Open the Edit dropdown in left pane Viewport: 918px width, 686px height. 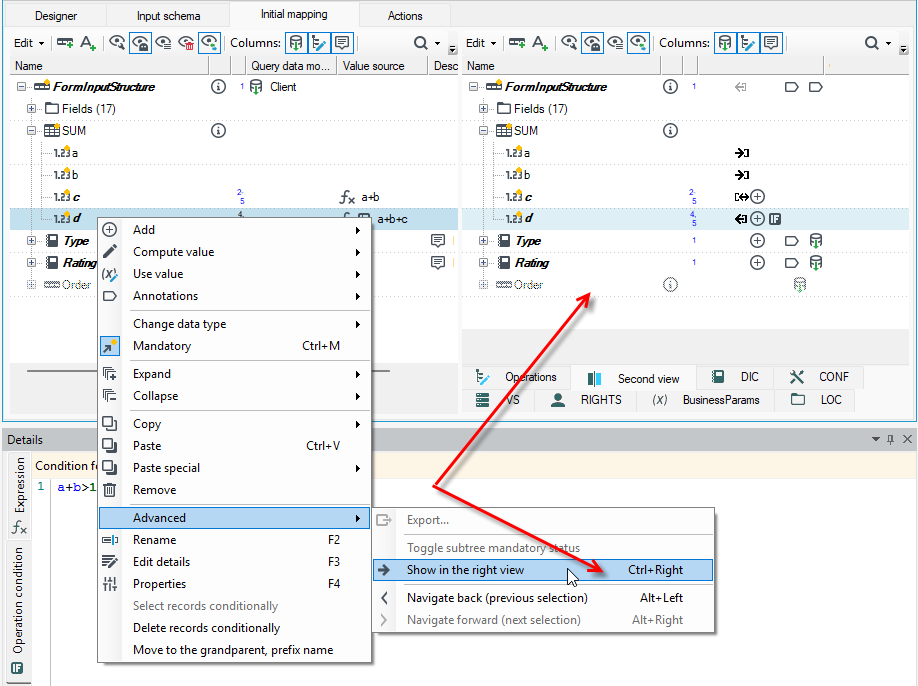[29, 43]
